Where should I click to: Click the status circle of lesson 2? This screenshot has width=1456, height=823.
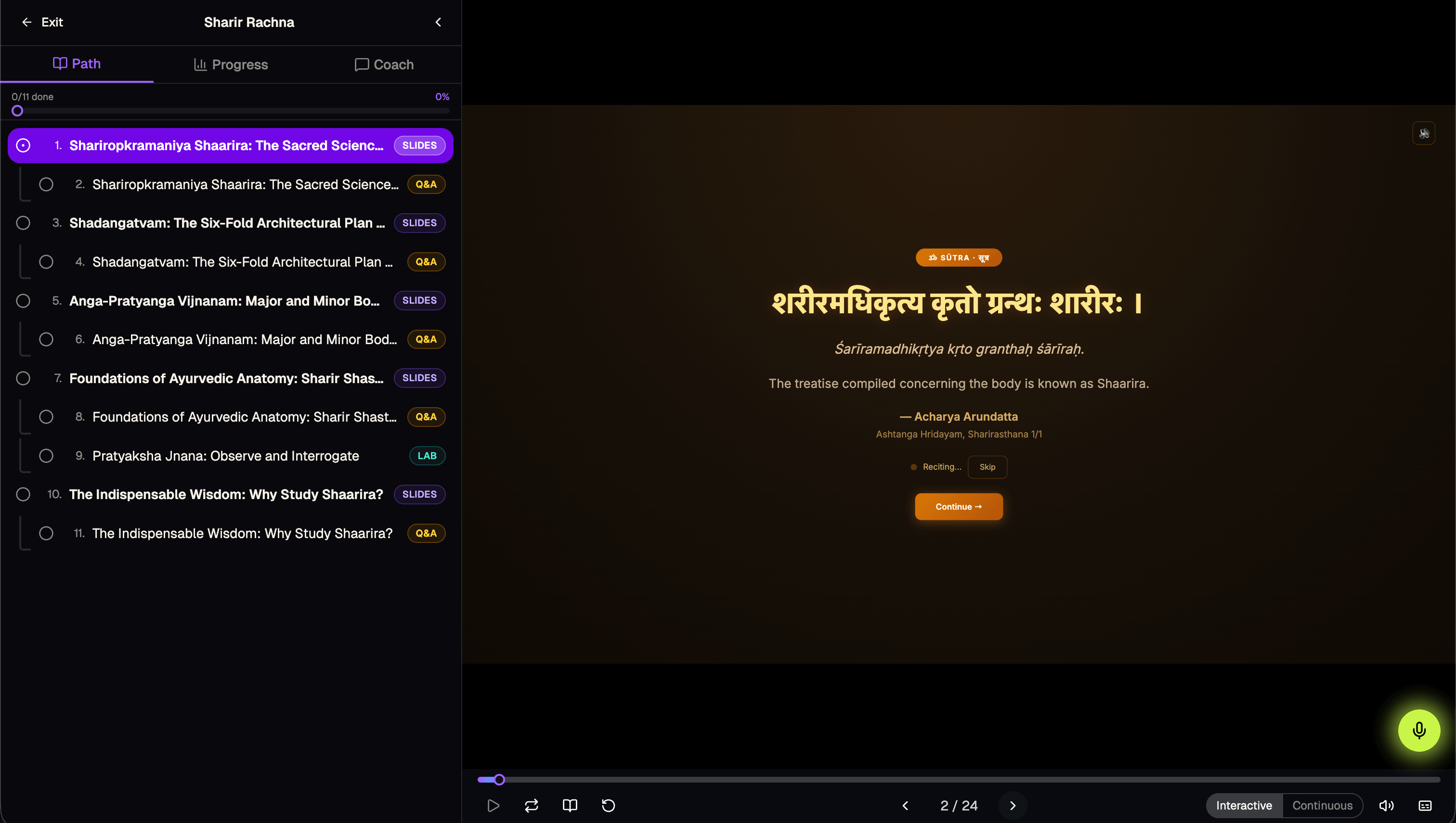click(x=46, y=184)
